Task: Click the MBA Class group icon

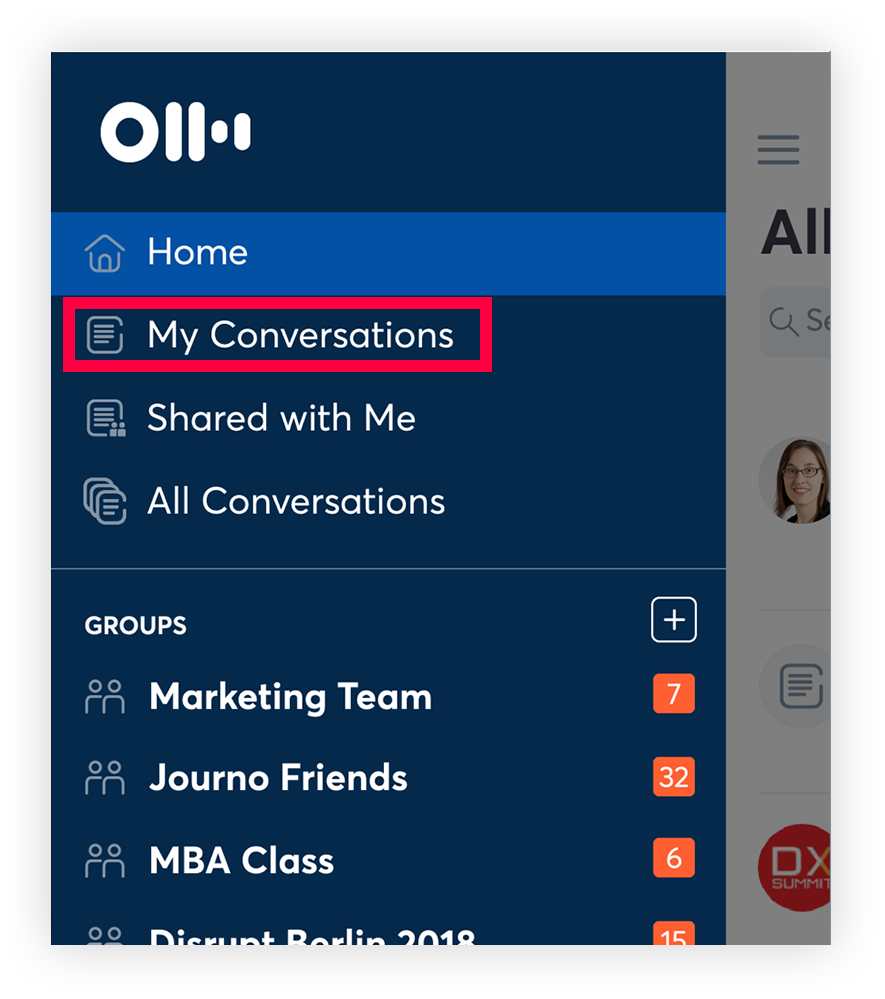Action: point(105,861)
